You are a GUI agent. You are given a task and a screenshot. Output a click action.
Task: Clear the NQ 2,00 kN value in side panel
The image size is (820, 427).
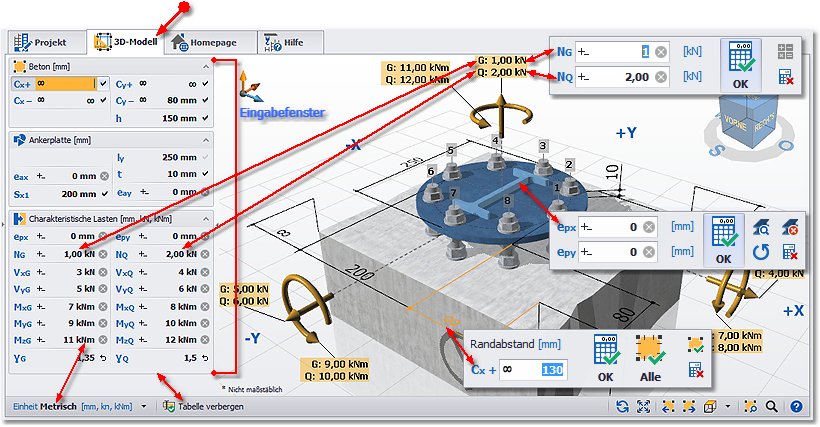click(205, 254)
